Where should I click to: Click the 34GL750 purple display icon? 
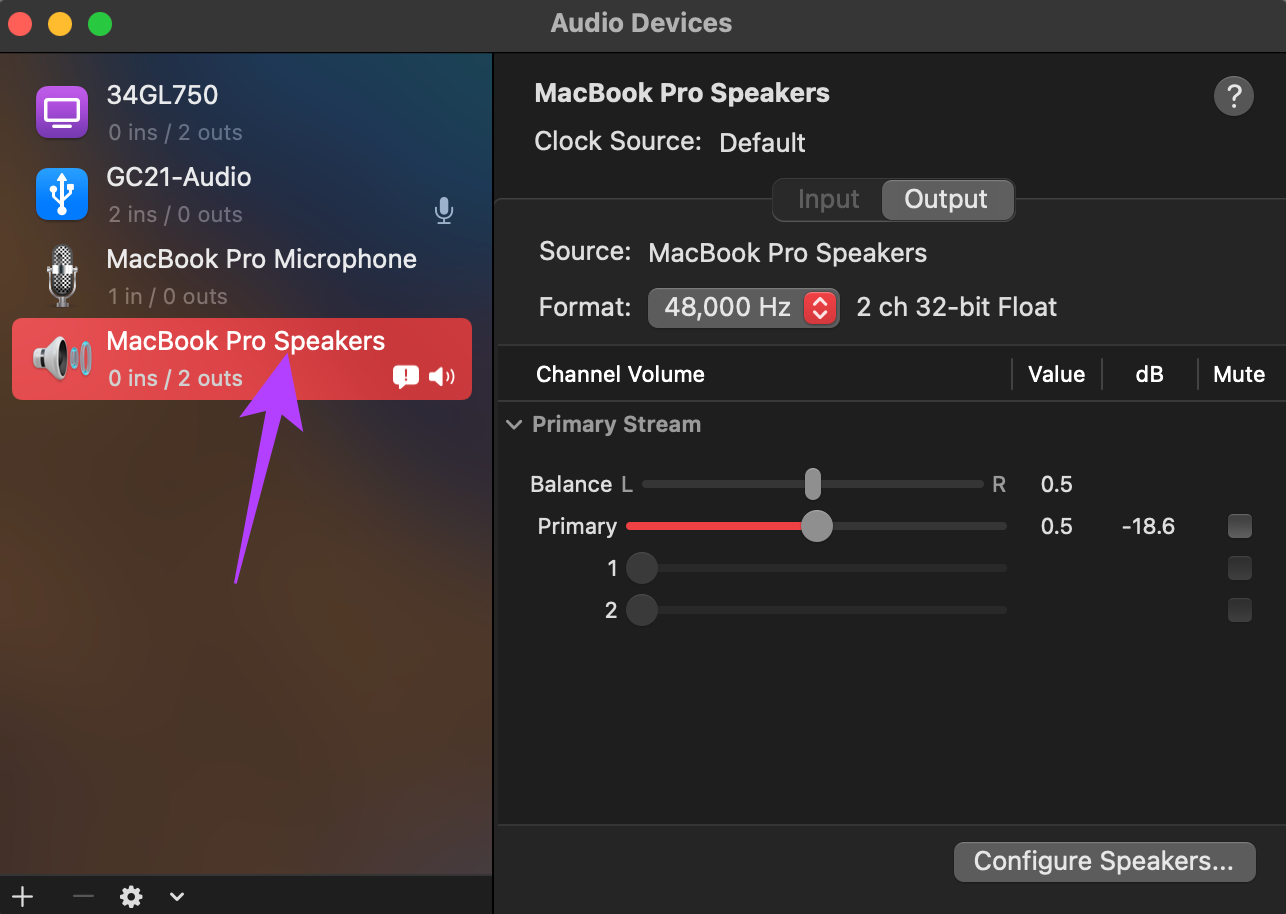[62, 112]
